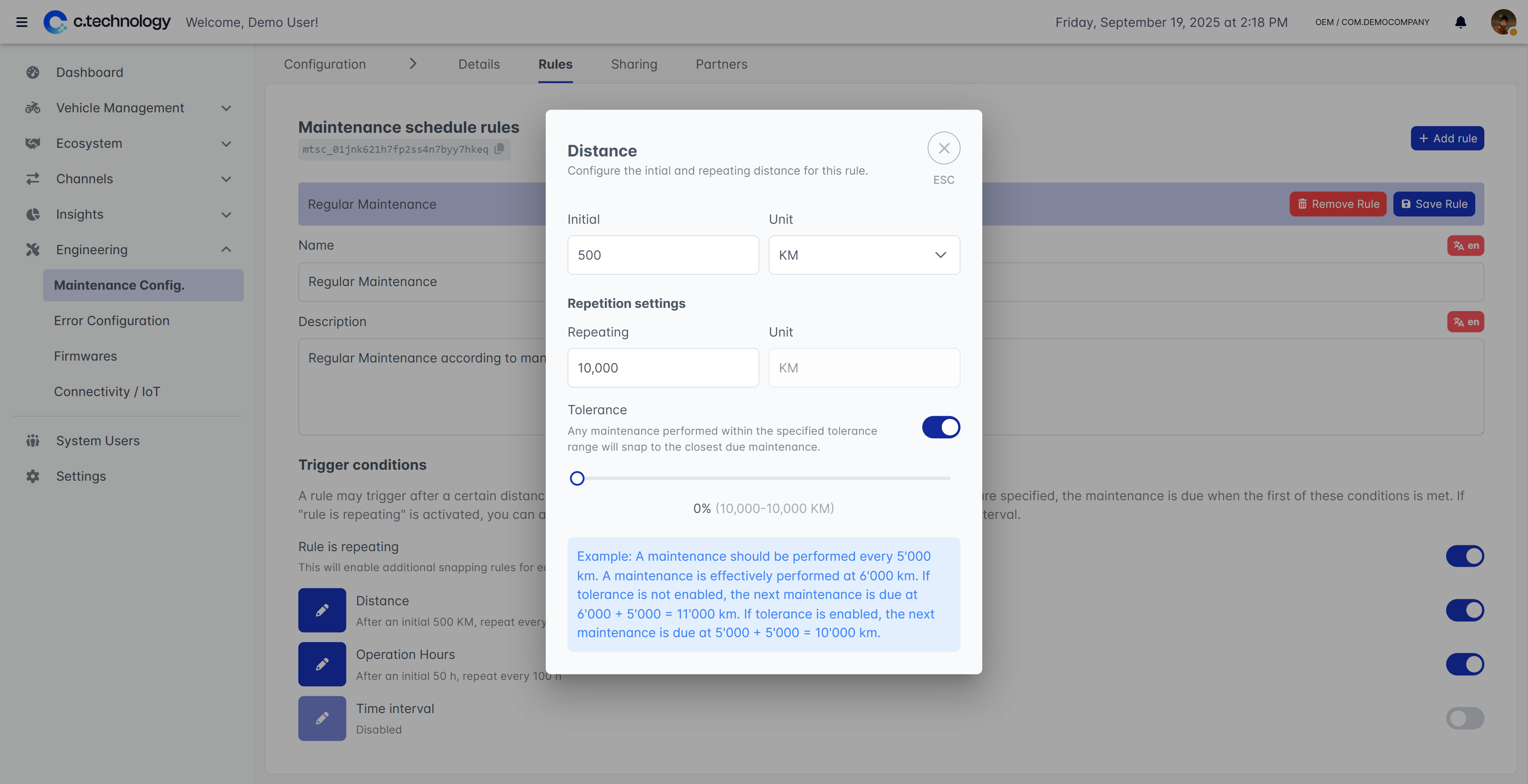Toggle the Rule is repeating switch
Screen dimensions: 1528x784
pyautogui.click(x=1464, y=556)
